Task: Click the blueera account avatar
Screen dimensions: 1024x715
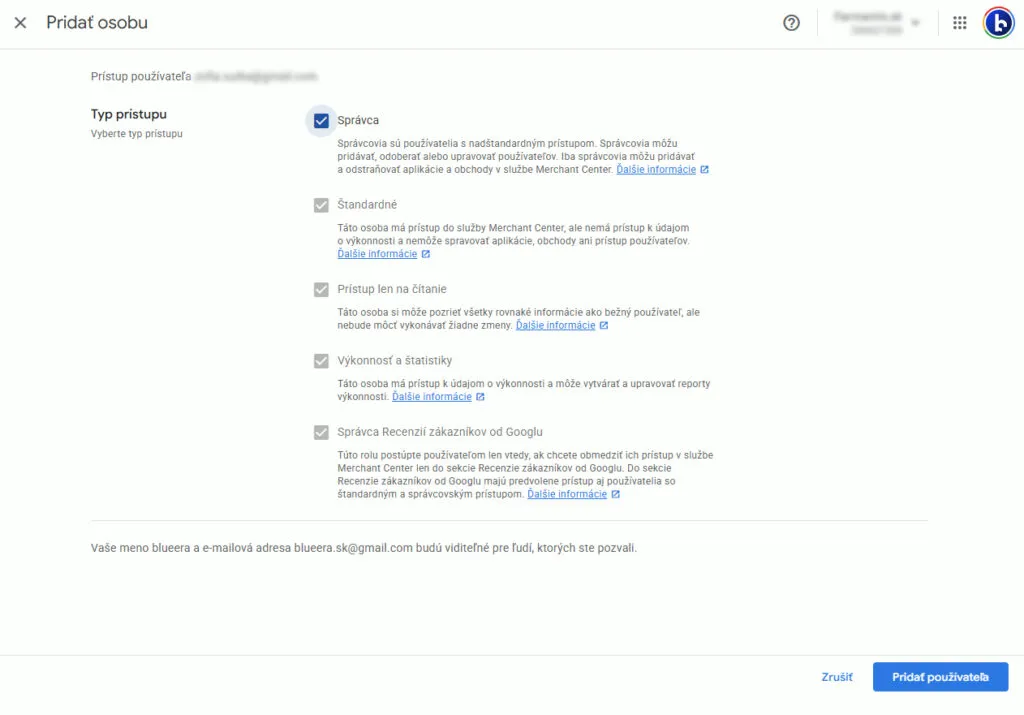Action: 997,23
